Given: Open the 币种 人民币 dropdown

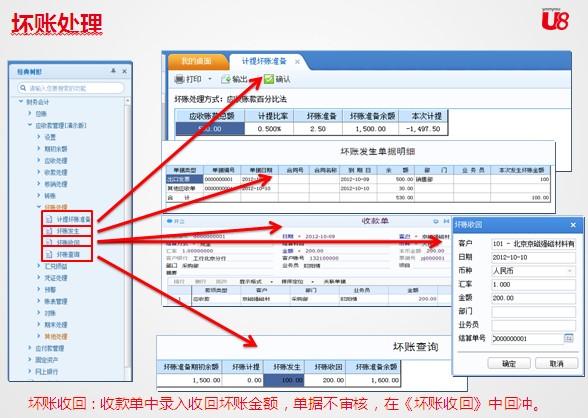Looking at the screenshot, I should tap(533, 271).
